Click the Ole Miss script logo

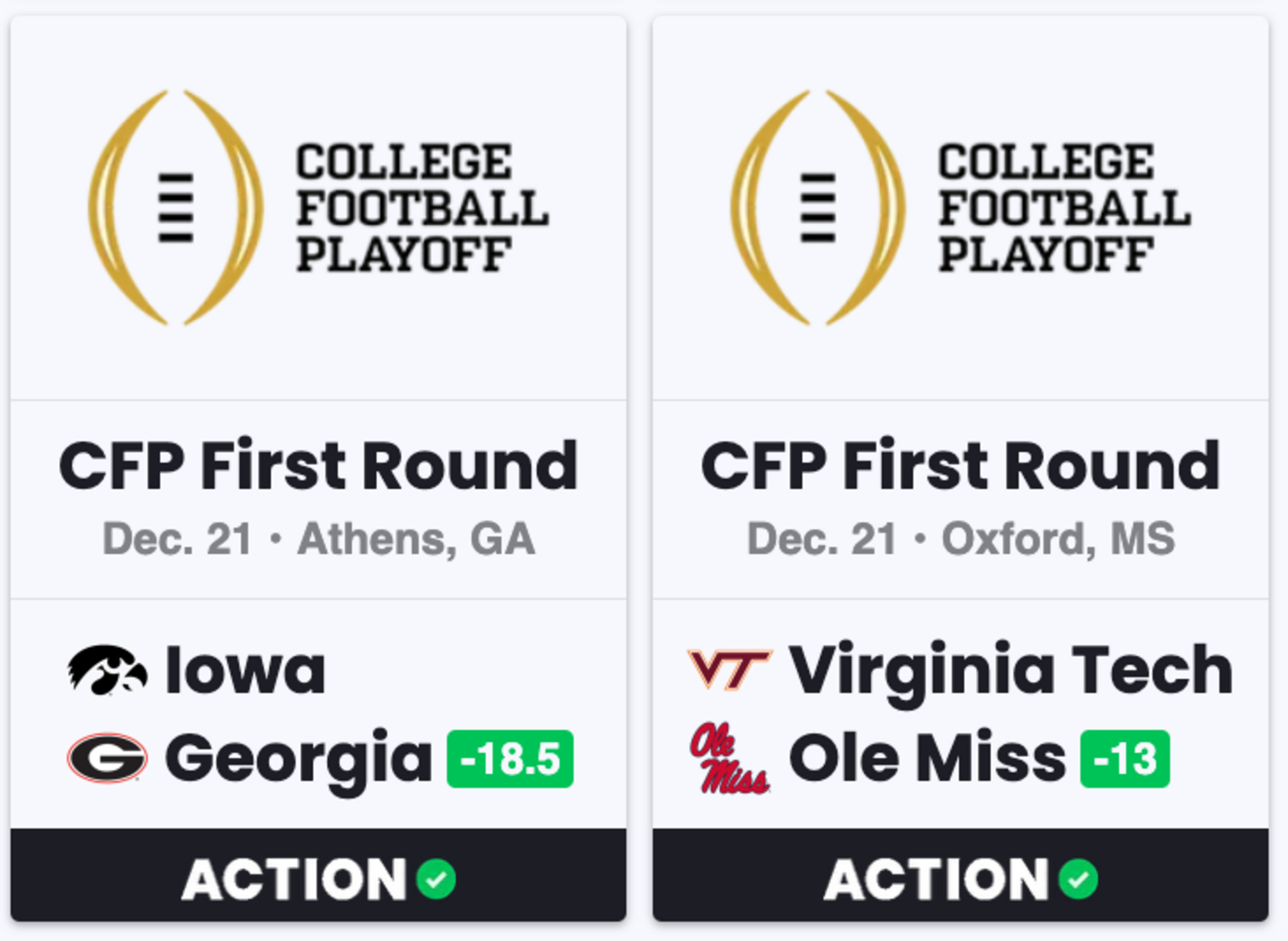point(730,758)
